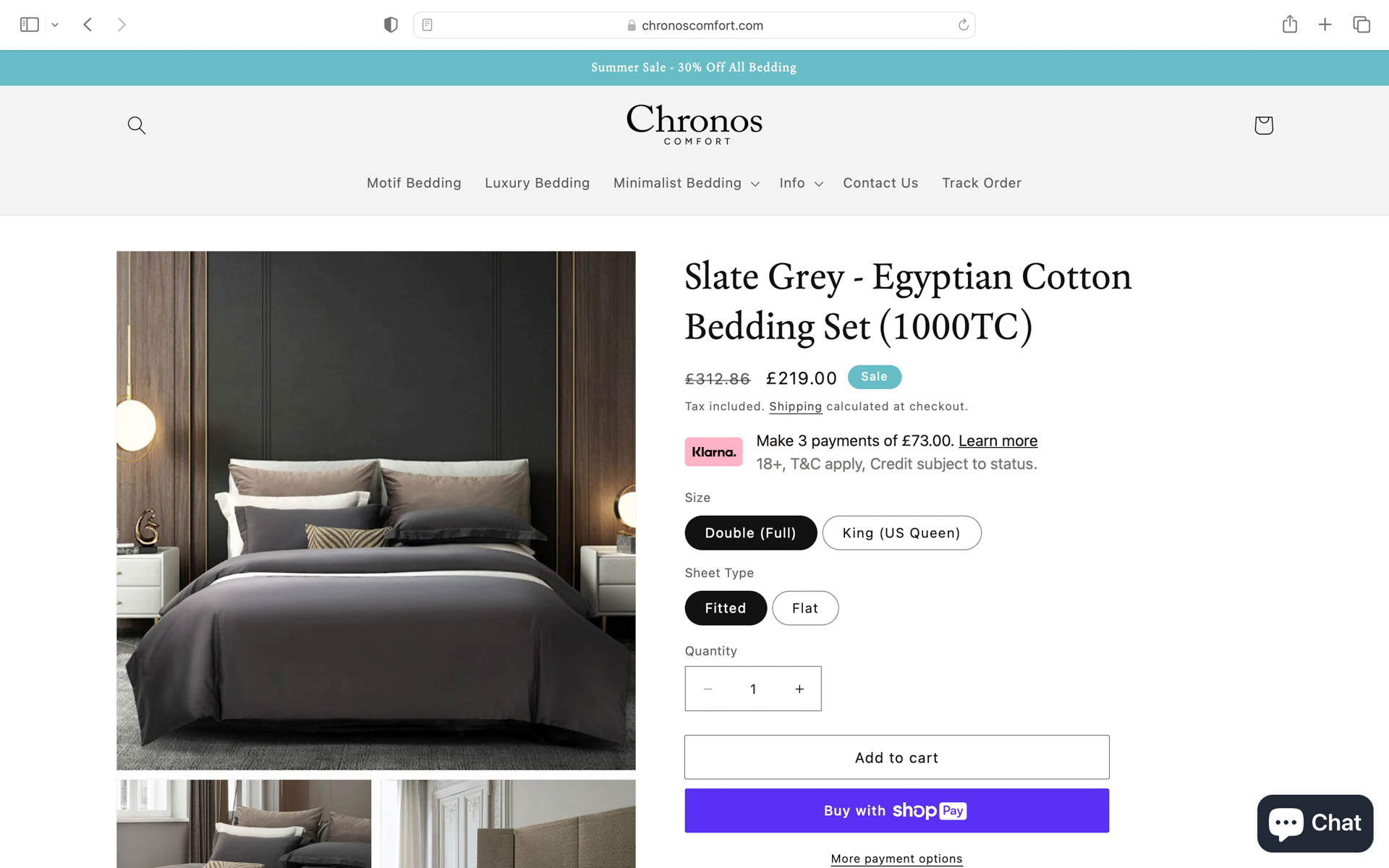The width and height of the screenshot is (1389, 868).
Task: Add the bedding set to cart
Action: point(896,757)
